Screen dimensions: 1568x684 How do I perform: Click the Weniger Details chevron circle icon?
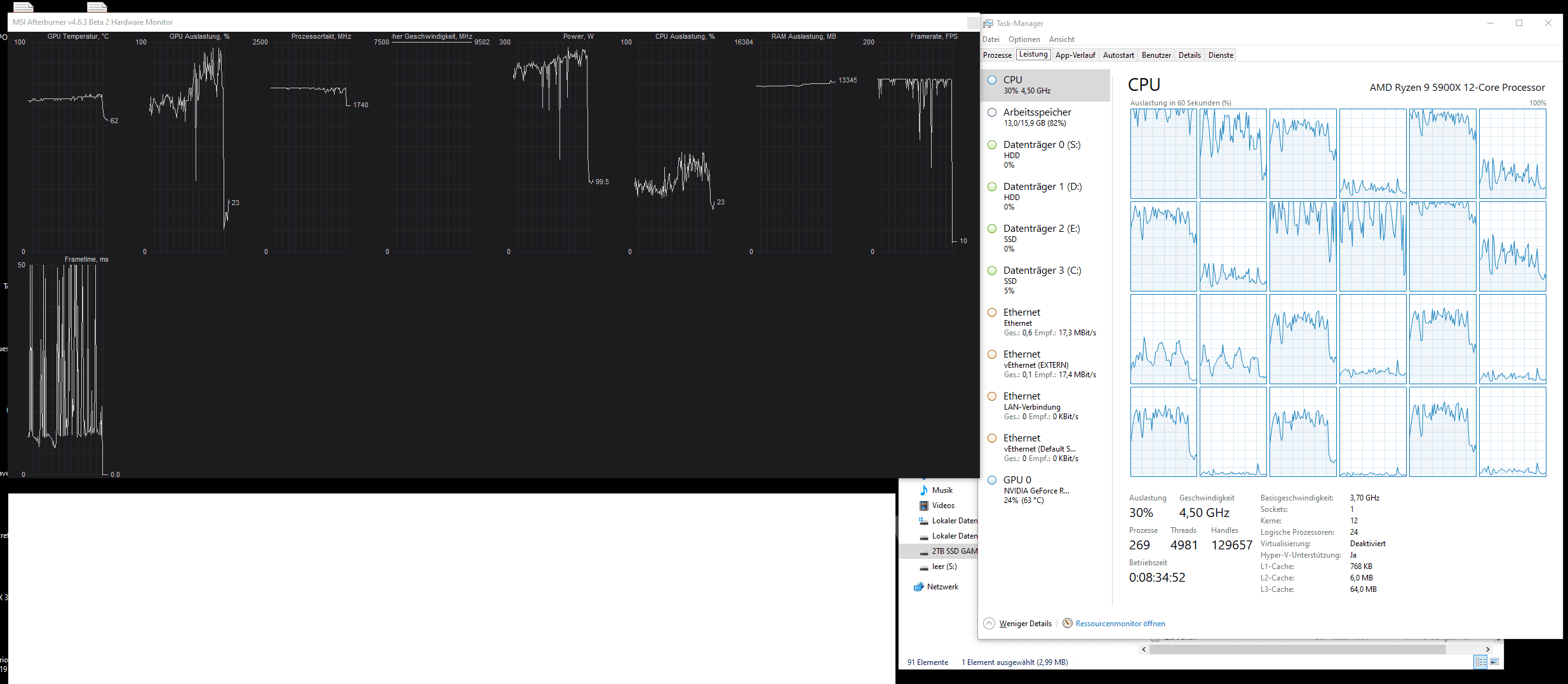click(x=989, y=623)
